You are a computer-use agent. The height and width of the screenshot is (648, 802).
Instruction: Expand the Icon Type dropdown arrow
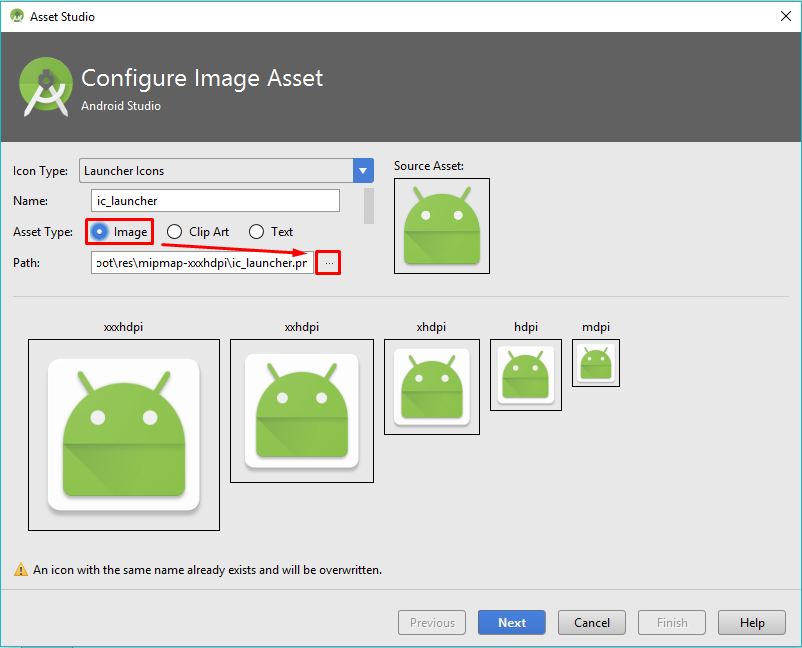coord(363,171)
